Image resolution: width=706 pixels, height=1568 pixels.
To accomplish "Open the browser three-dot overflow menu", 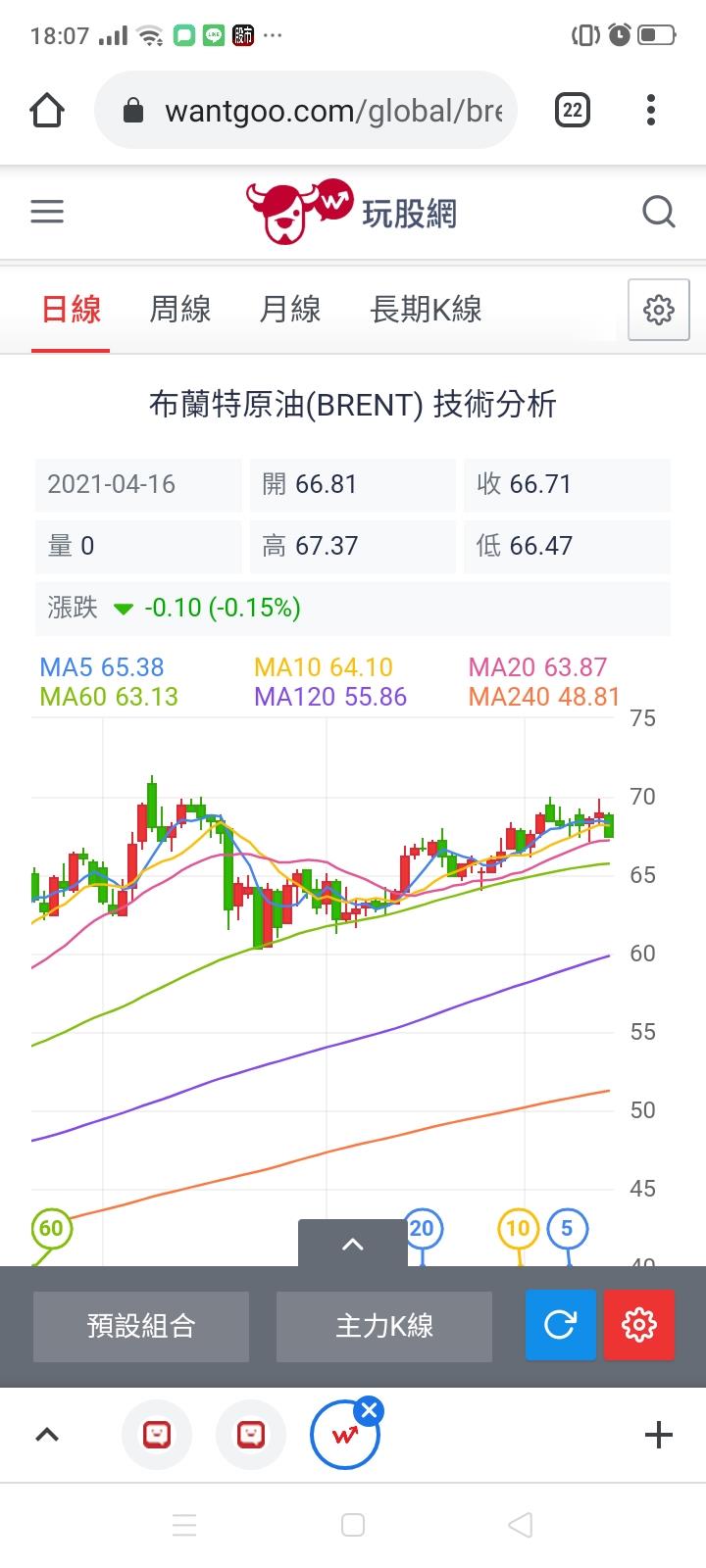I will pyautogui.click(x=651, y=110).
